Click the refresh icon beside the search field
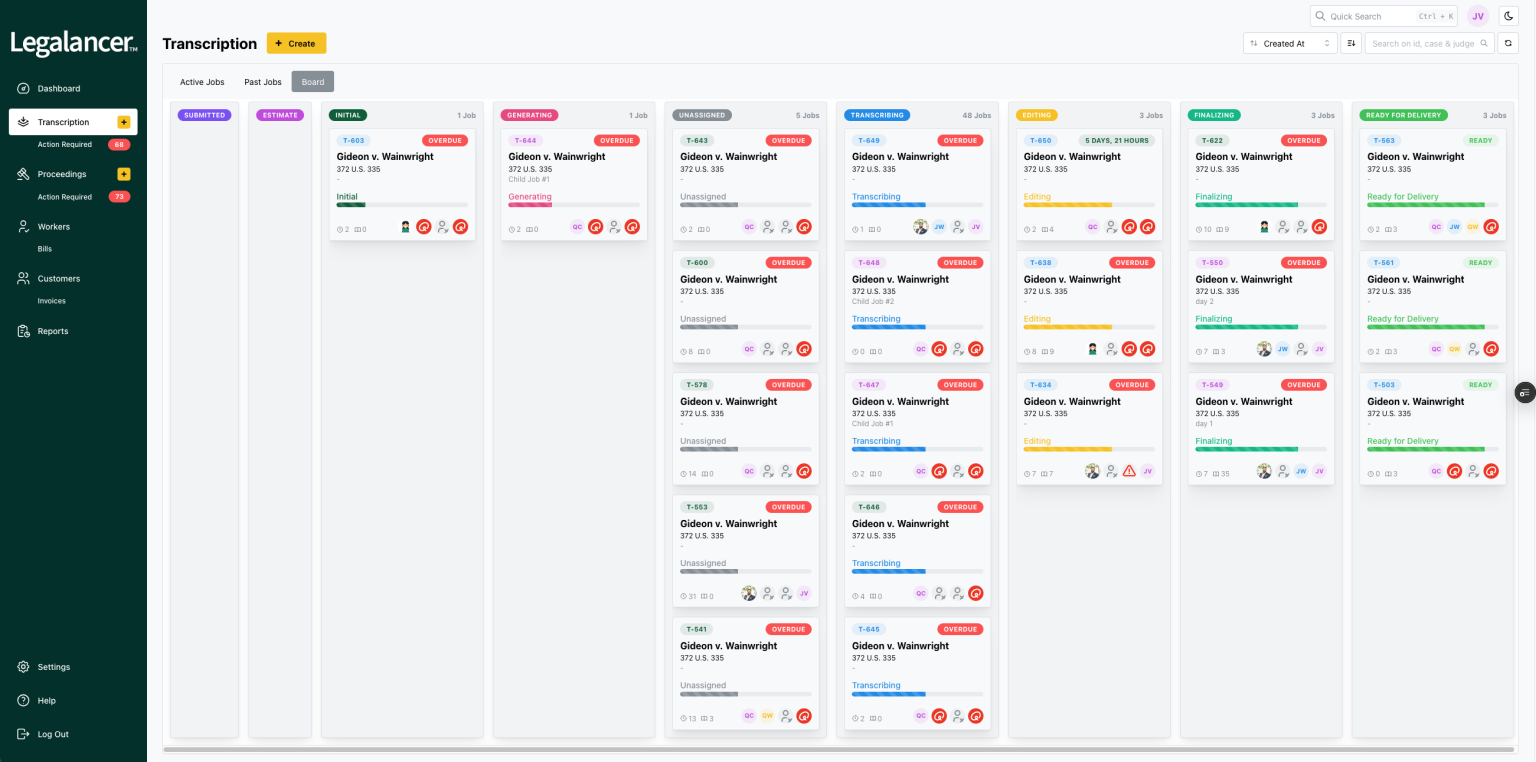1536x762 pixels. coord(1508,43)
